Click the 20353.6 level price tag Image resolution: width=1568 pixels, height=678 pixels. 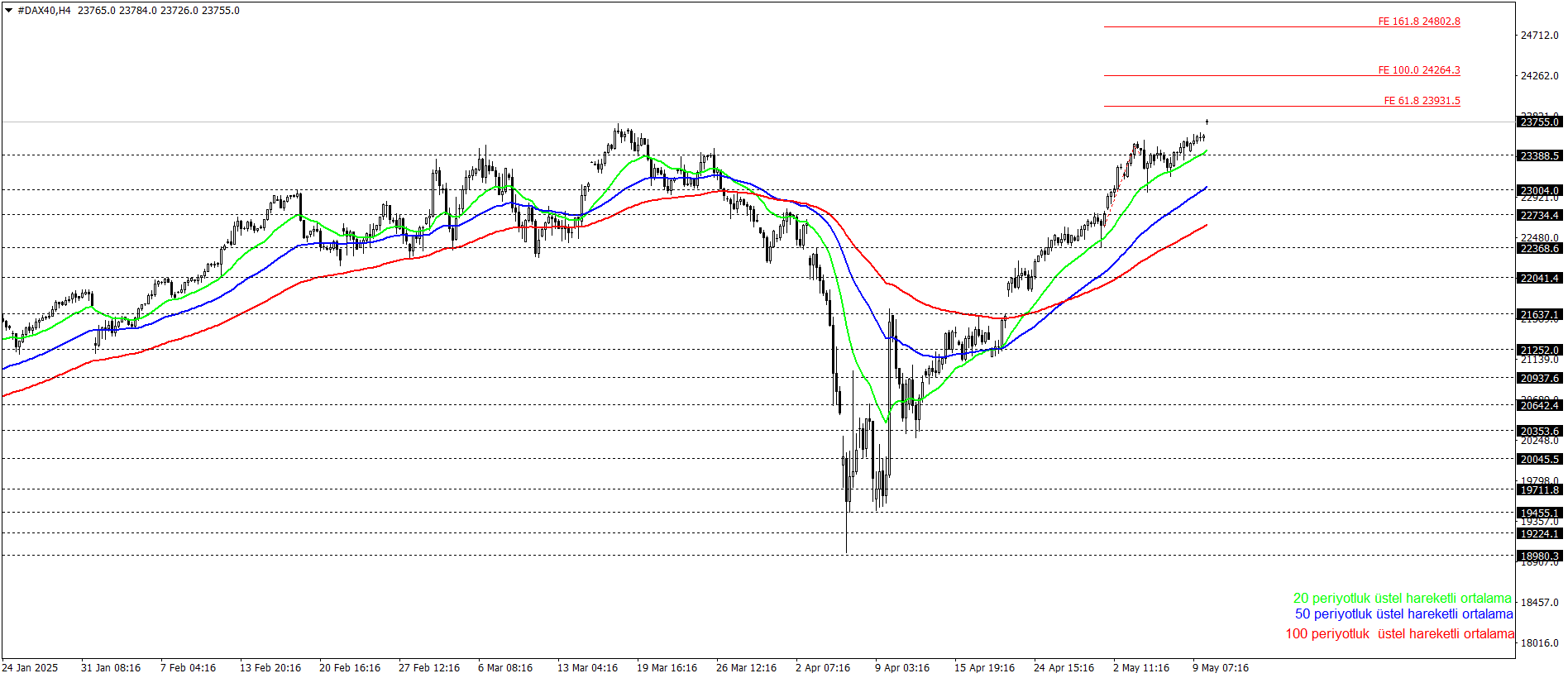tap(1540, 432)
